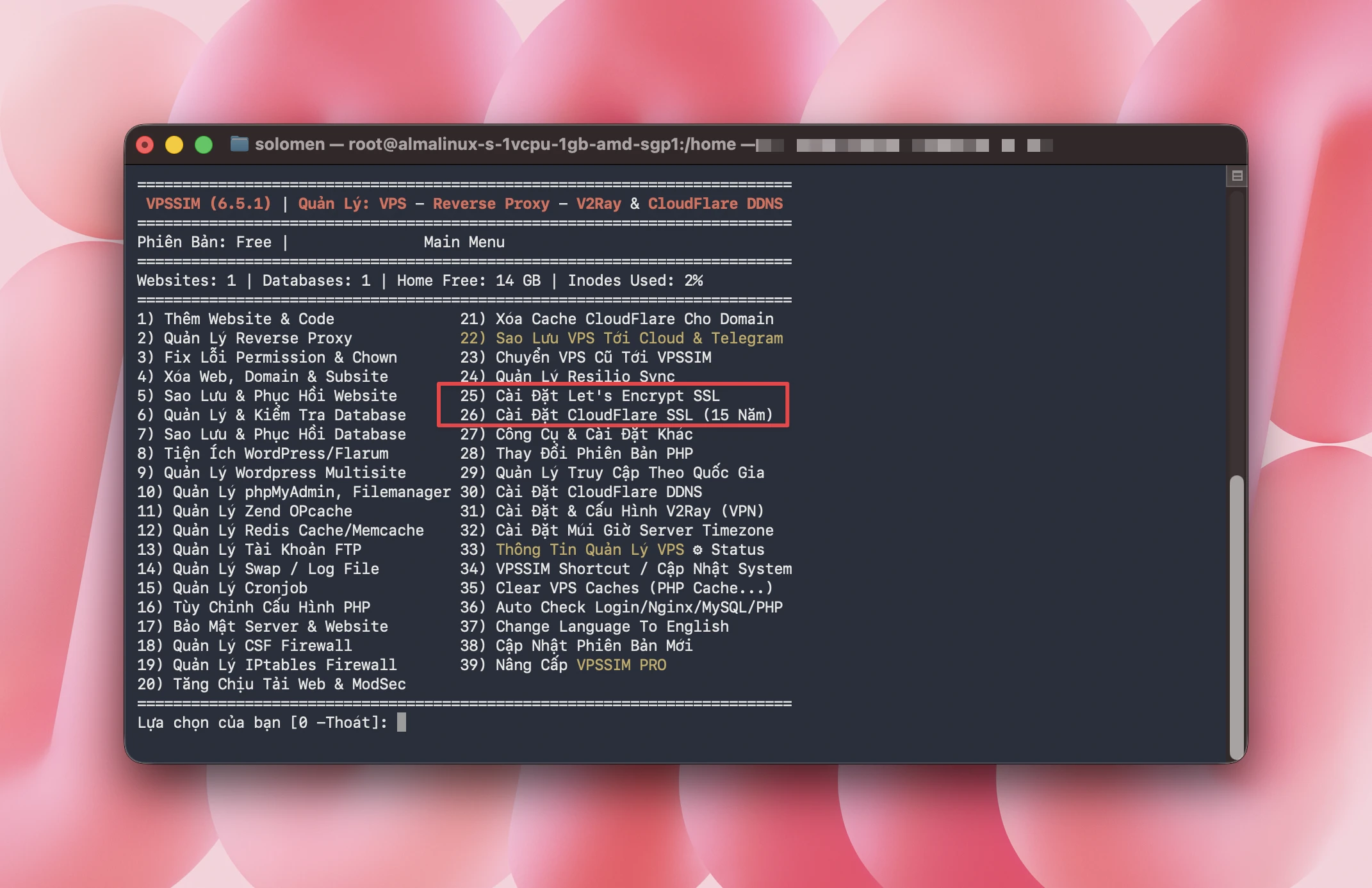Click '31) Cài Đặt & Cấu Hình V2Ray (VPN)'
1372x888 pixels.
pyautogui.click(x=612, y=511)
